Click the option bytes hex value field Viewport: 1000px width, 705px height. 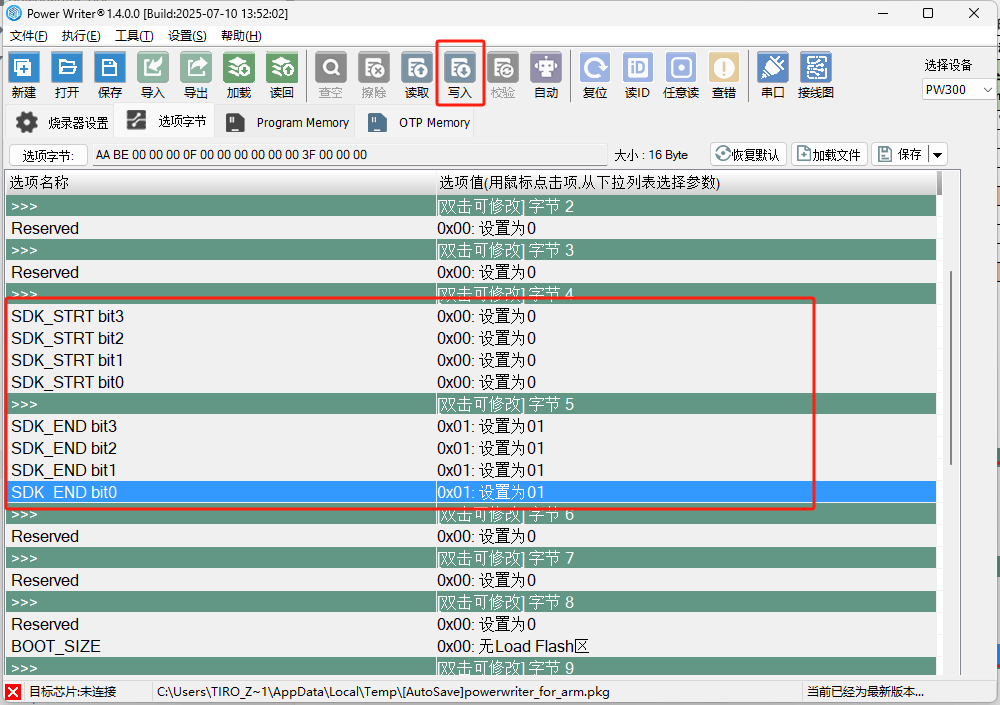(x=349, y=155)
